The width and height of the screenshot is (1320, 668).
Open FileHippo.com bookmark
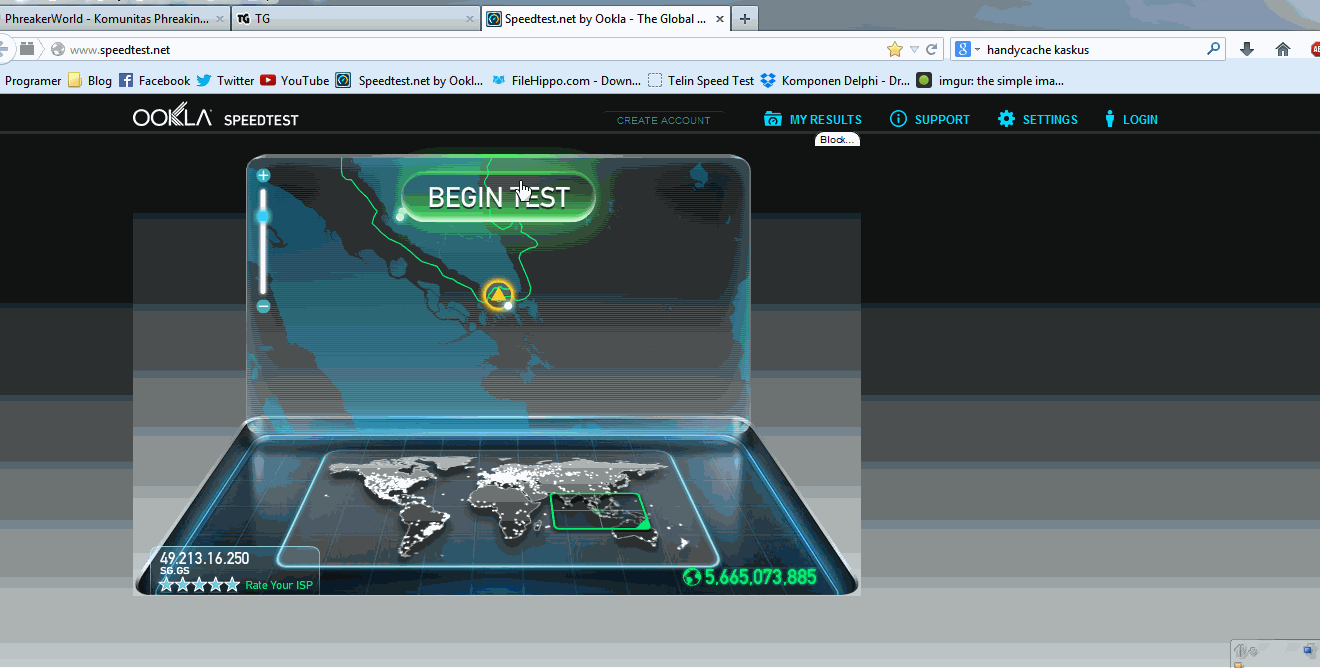tap(566, 81)
